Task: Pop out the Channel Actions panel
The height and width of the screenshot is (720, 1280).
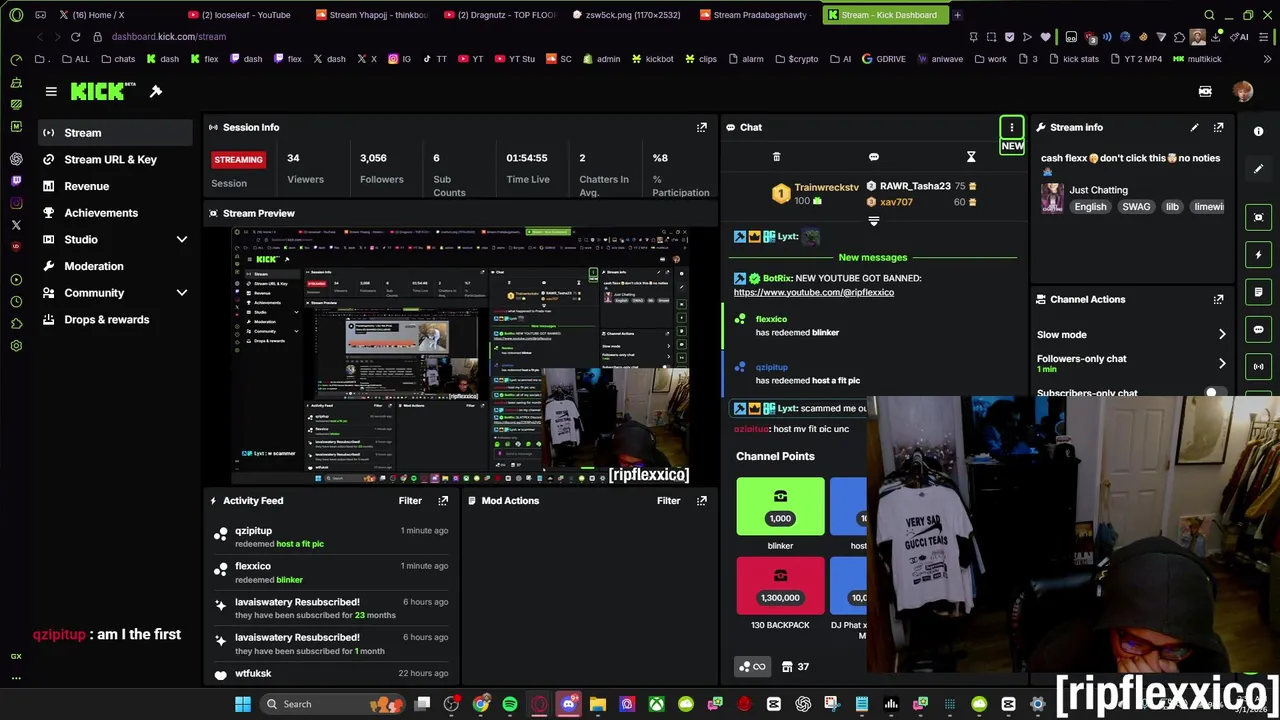Action: [x=1218, y=299]
